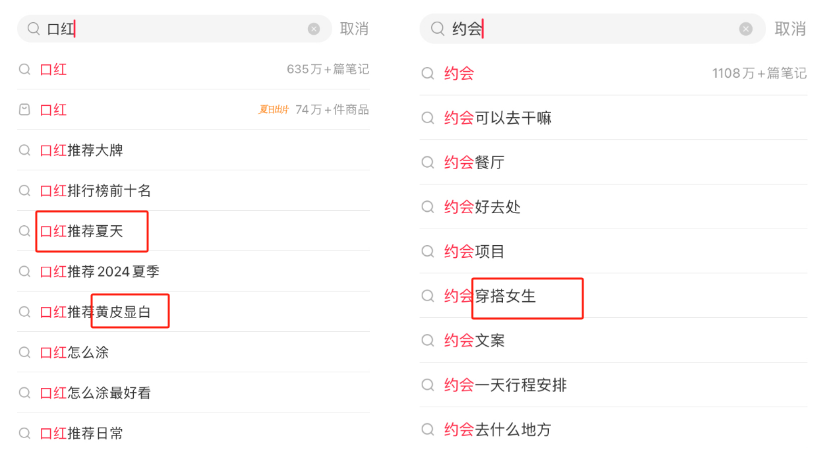
Task: Click search icon next to 约会文案
Action: tap(427, 340)
